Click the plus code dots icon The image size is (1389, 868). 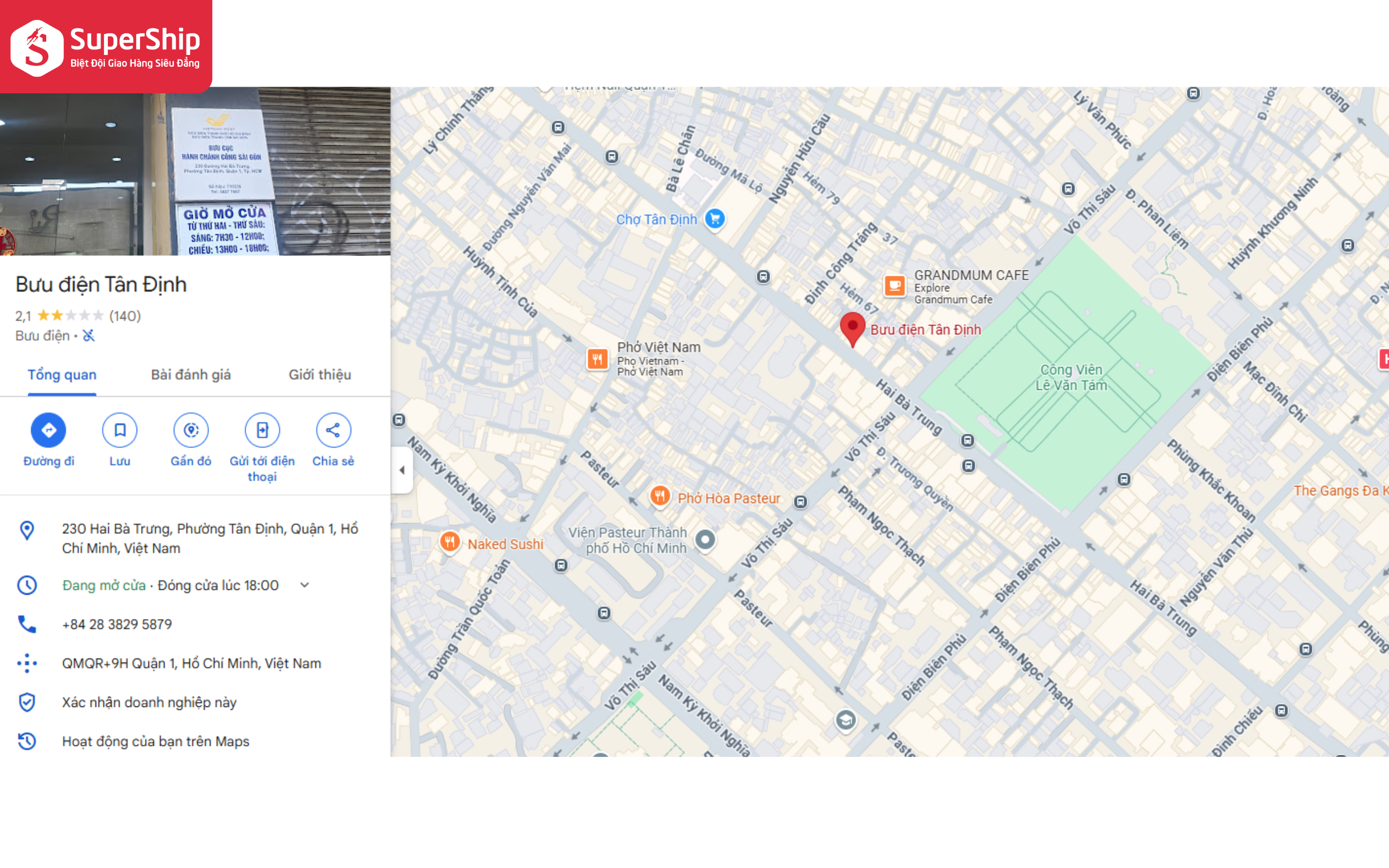[x=27, y=663]
